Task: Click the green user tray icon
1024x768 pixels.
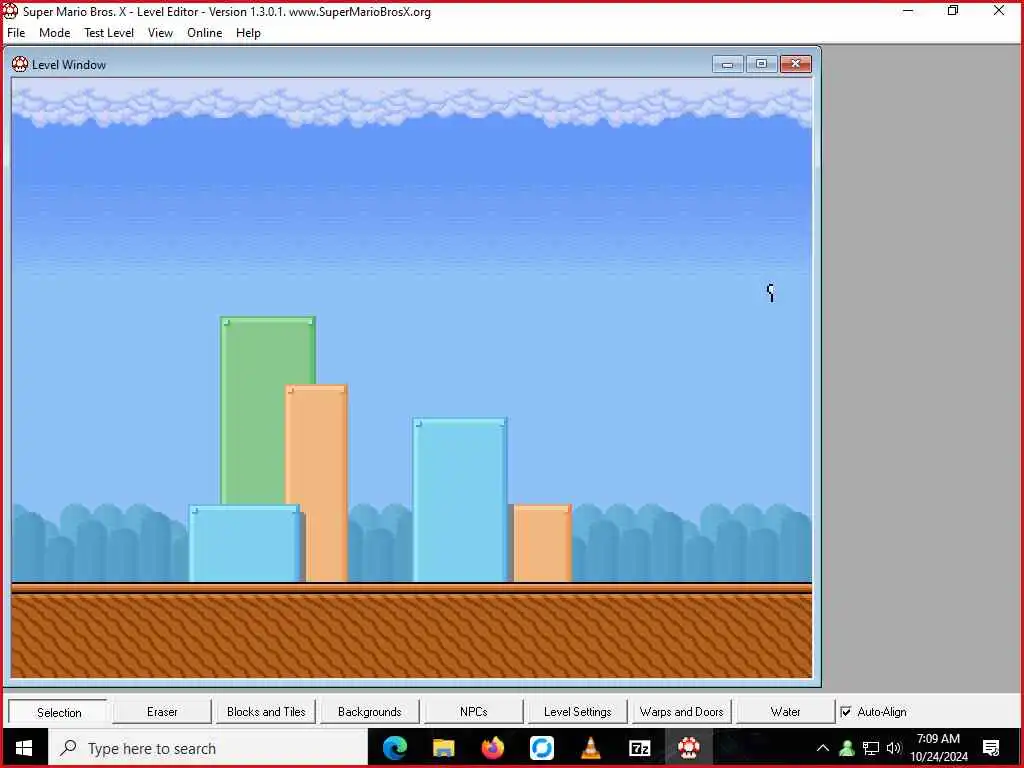Action: (x=847, y=748)
